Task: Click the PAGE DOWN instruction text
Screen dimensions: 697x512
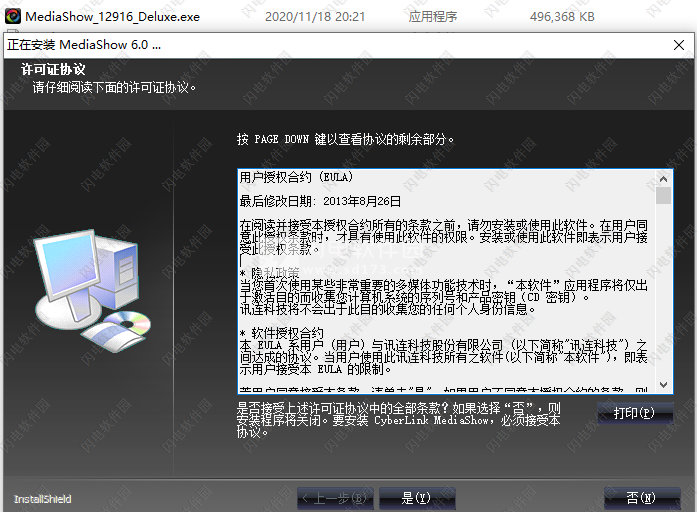Action: [x=345, y=139]
